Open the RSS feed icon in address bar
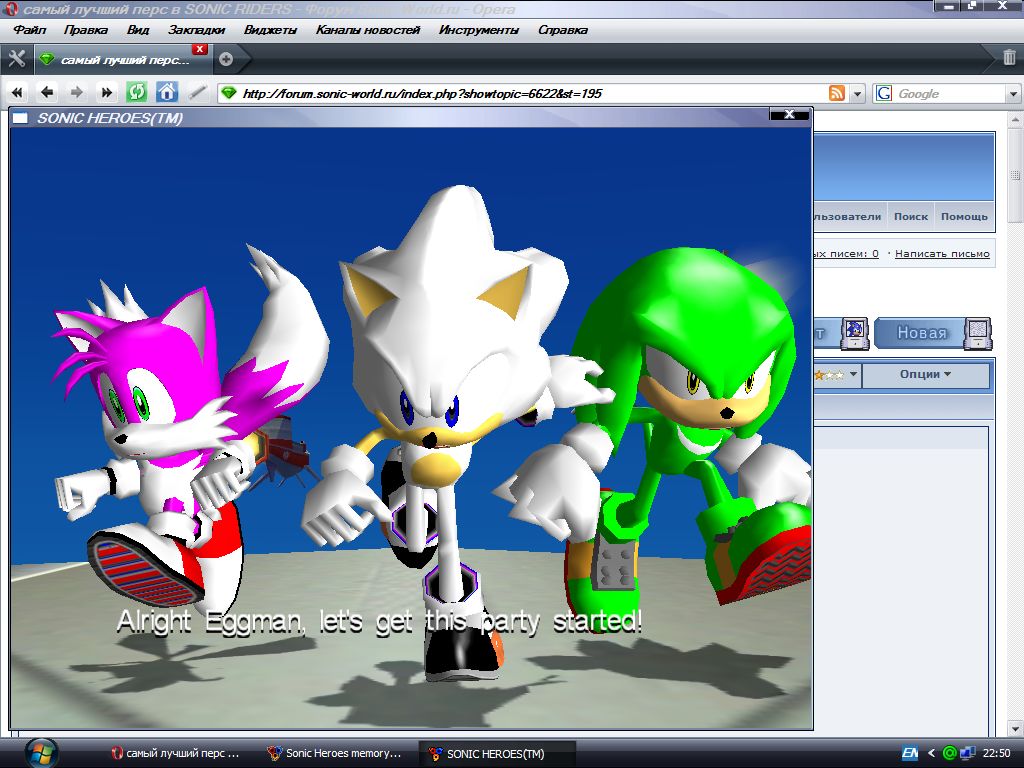Screen dimensions: 1024x768 (836, 93)
